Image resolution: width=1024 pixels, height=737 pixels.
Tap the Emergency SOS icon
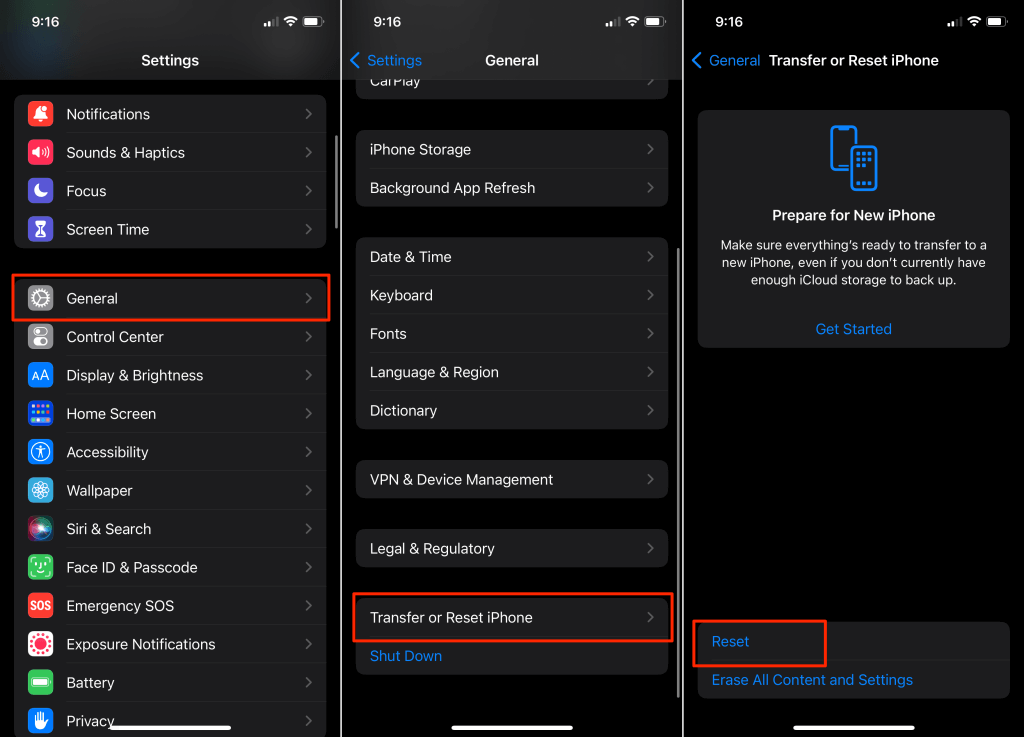(40, 606)
